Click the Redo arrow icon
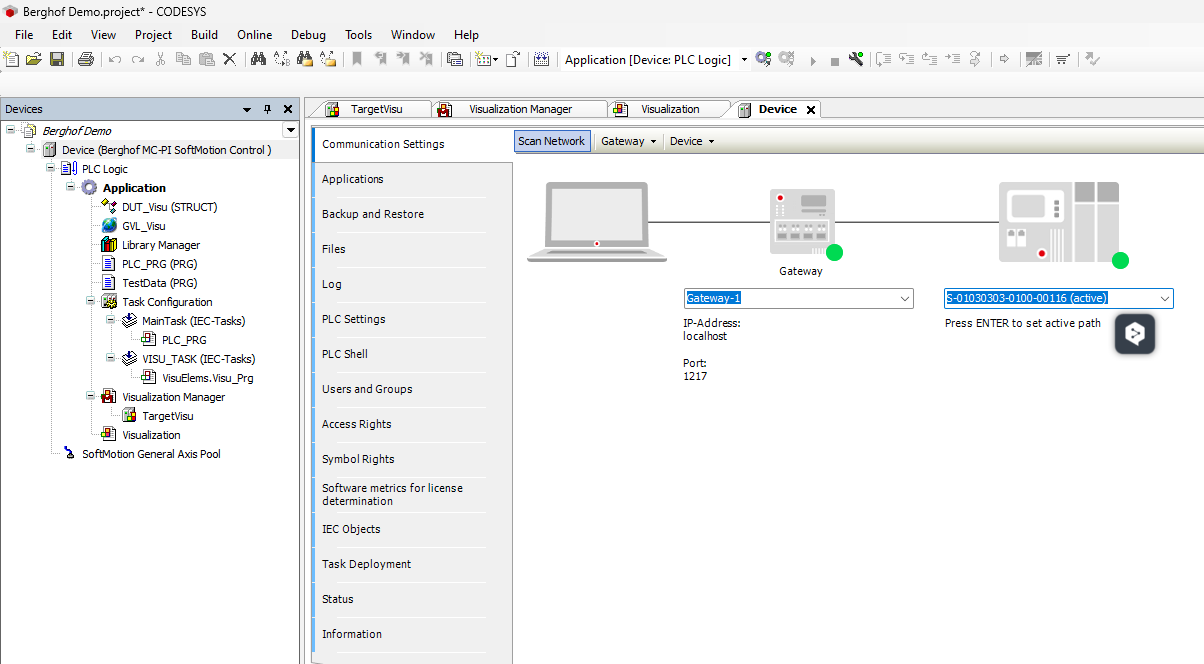Viewport: 1204px width, 664px height. 138,60
